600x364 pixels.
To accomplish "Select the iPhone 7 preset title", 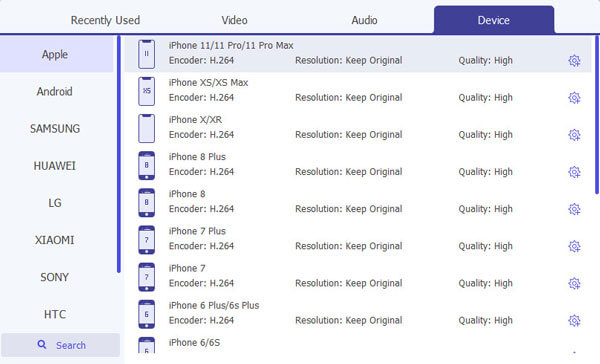I will coord(187,268).
